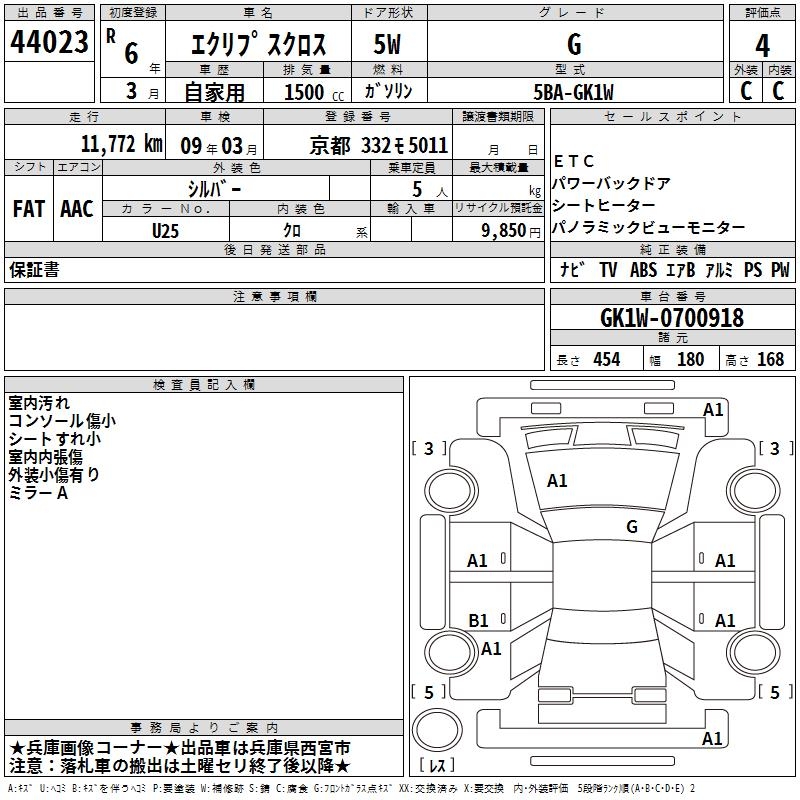The image size is (800, 800).
Task: Click color number U25
Action: click(x=165, y=231)
